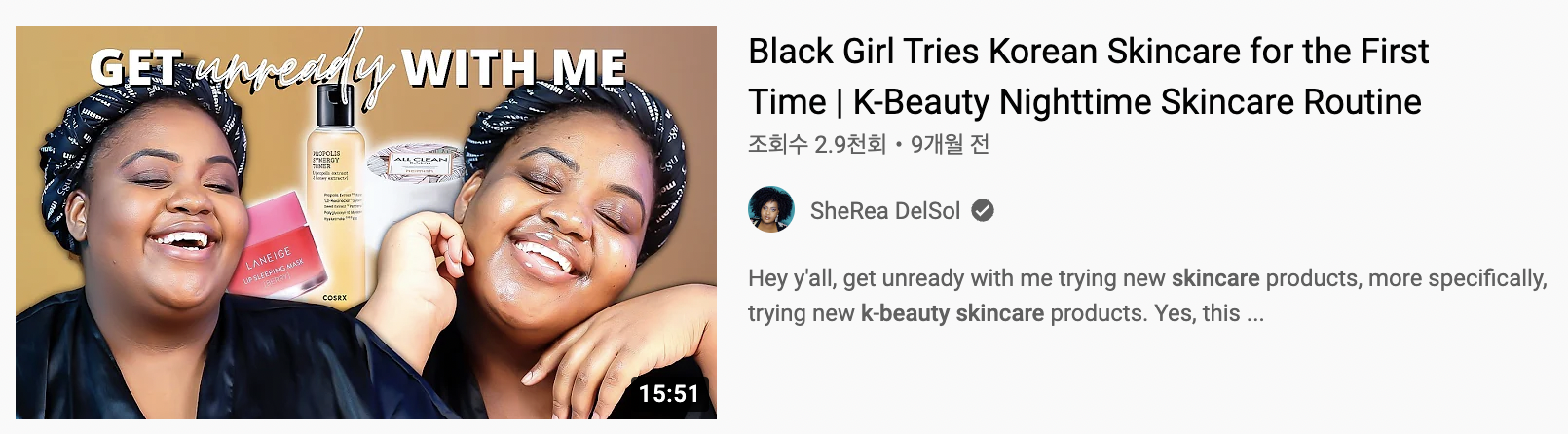Viewport: 1568px width, 434px height.
Task: Click the view count '조회수 2.9천회'
Action: (x=816, y=144)
